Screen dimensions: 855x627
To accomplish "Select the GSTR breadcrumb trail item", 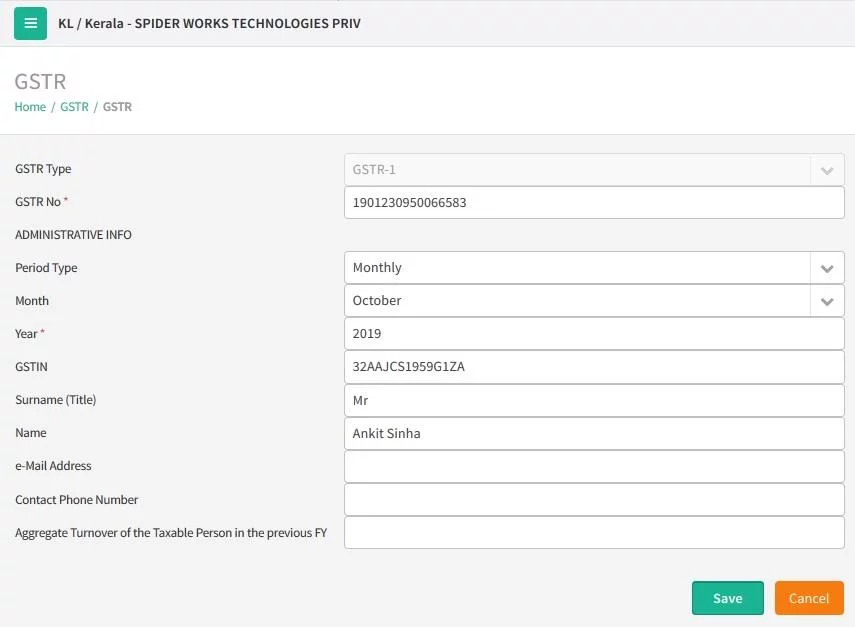I will [117, 106].
